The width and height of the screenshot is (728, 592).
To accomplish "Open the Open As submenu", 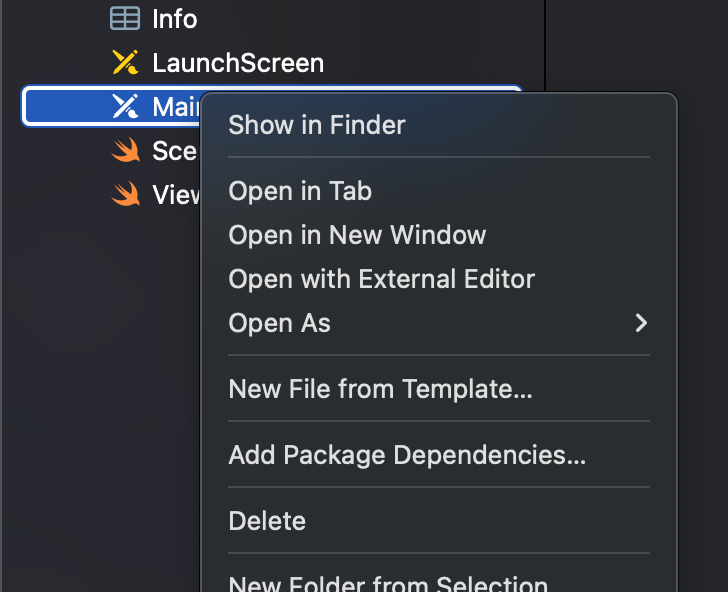I will pyautogui.click(x=439, y=323).
